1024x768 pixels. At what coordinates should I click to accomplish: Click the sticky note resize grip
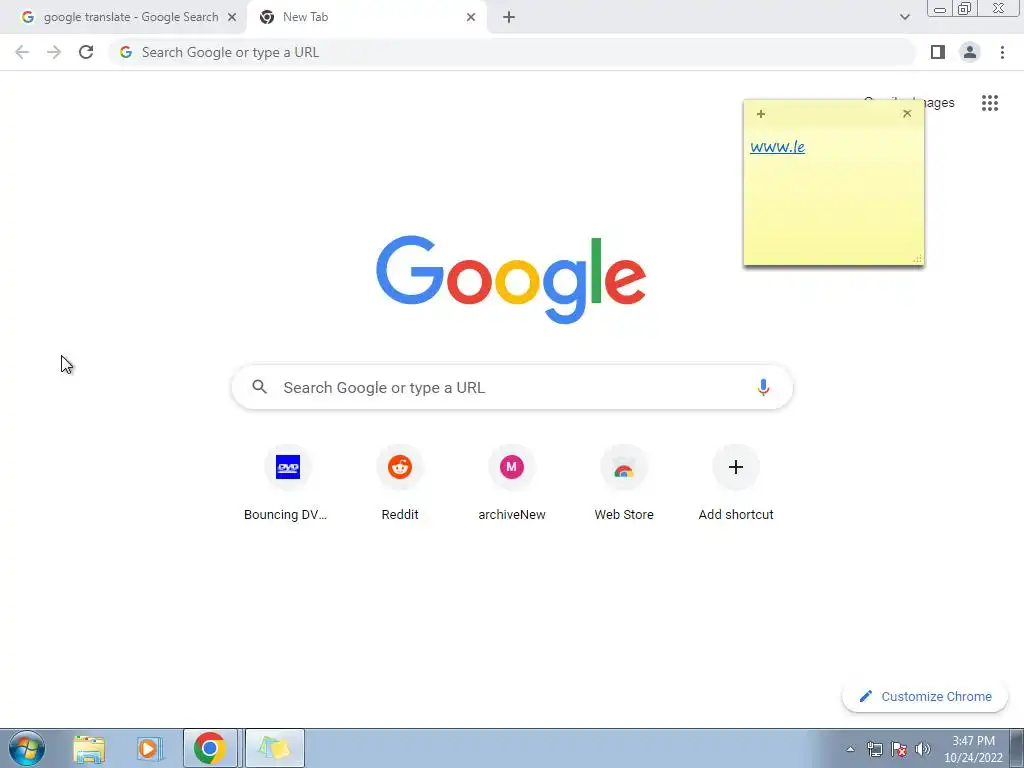tap(918, 259)
